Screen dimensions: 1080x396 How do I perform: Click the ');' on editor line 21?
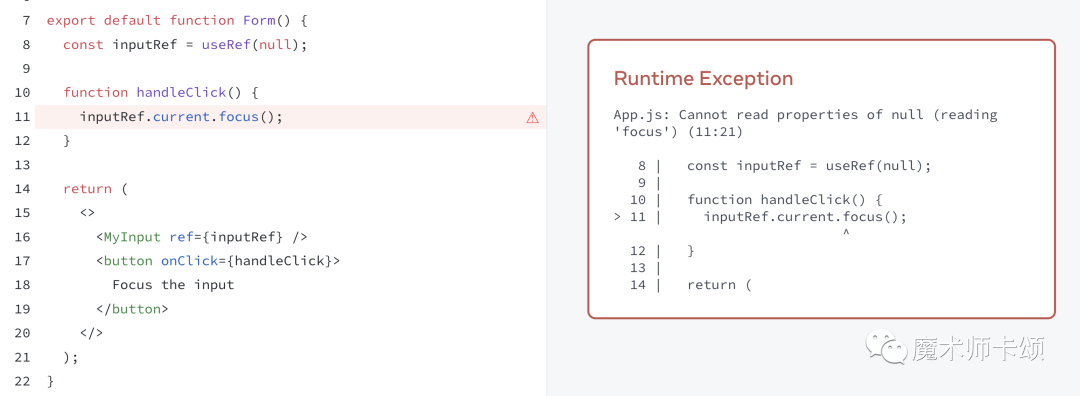(71, 357)
